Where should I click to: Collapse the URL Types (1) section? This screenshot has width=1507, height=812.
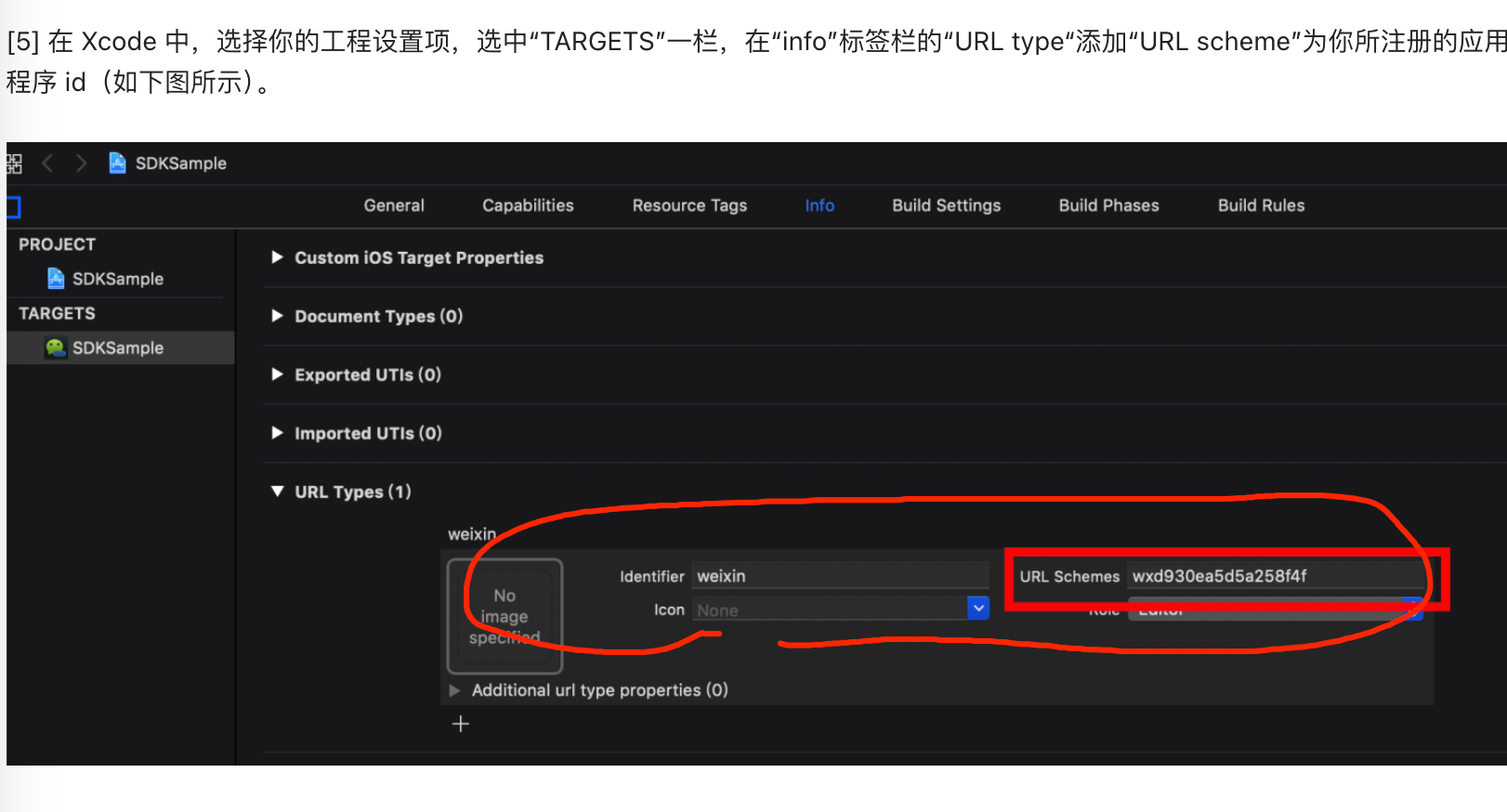coord(277,491)
